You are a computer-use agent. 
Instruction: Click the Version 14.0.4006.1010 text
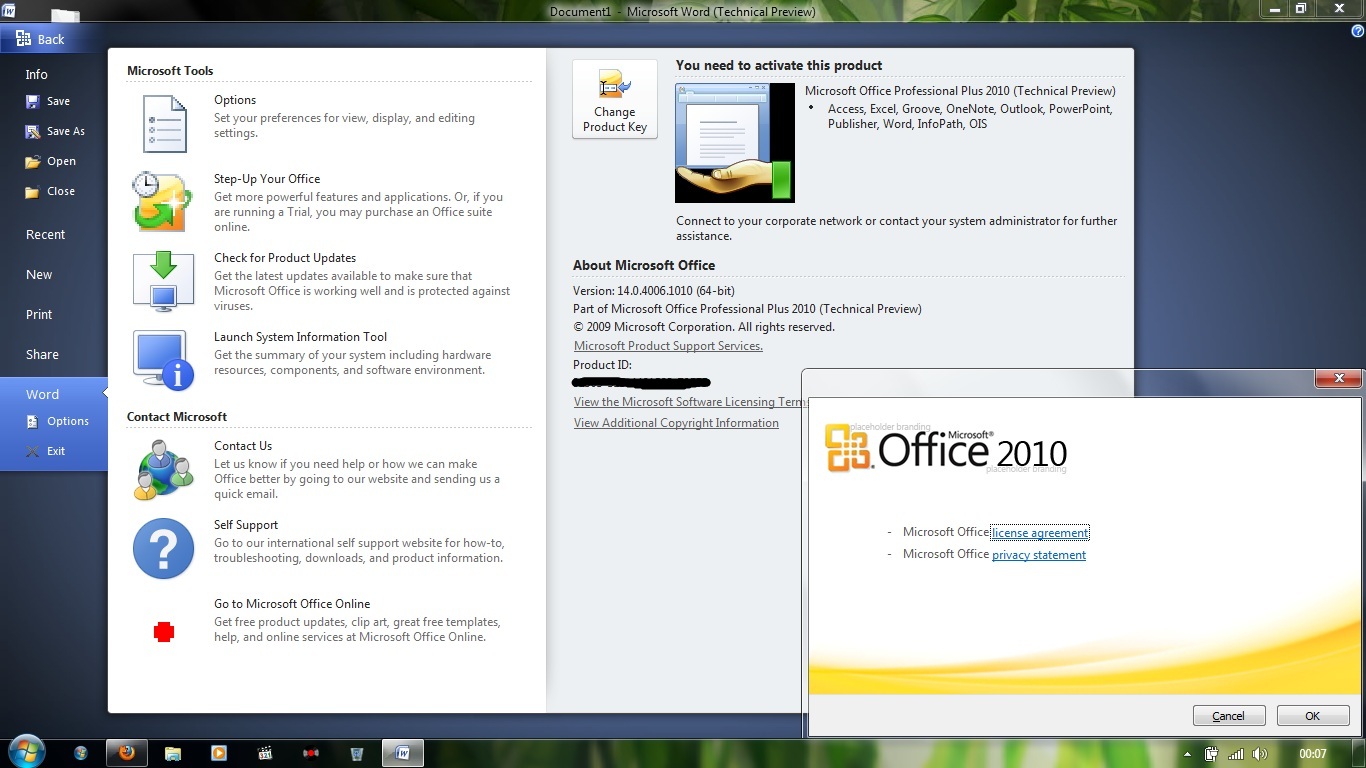[x=654, y=291]
